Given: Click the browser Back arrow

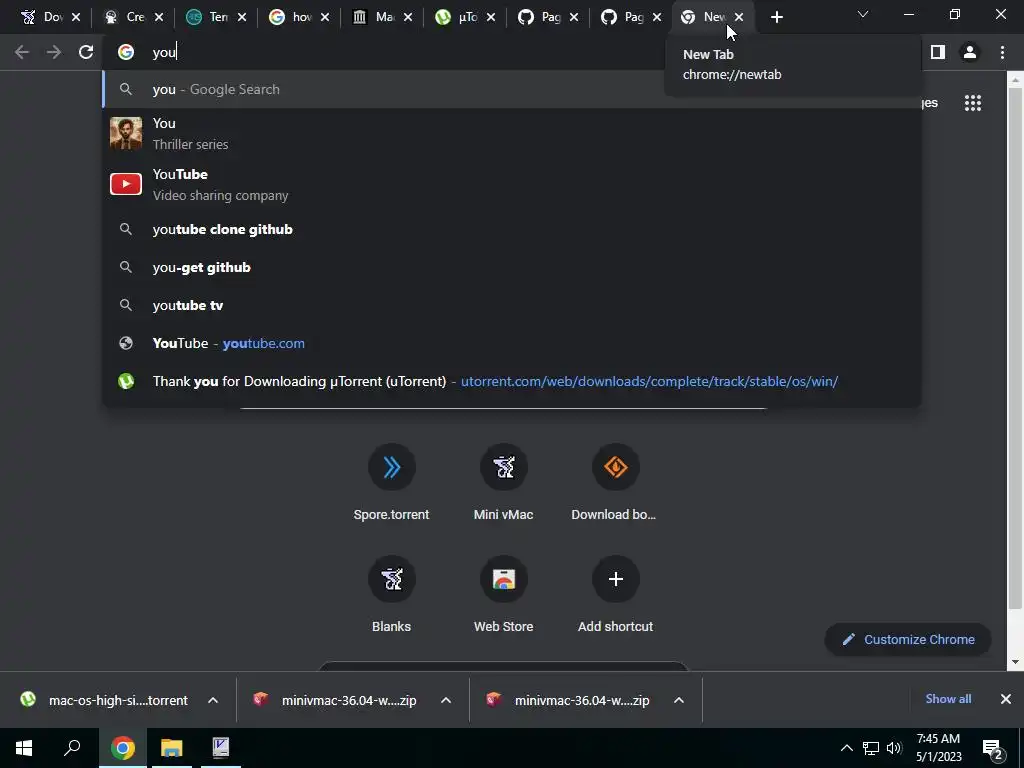Looking at the screenshot, I should 22,52.
